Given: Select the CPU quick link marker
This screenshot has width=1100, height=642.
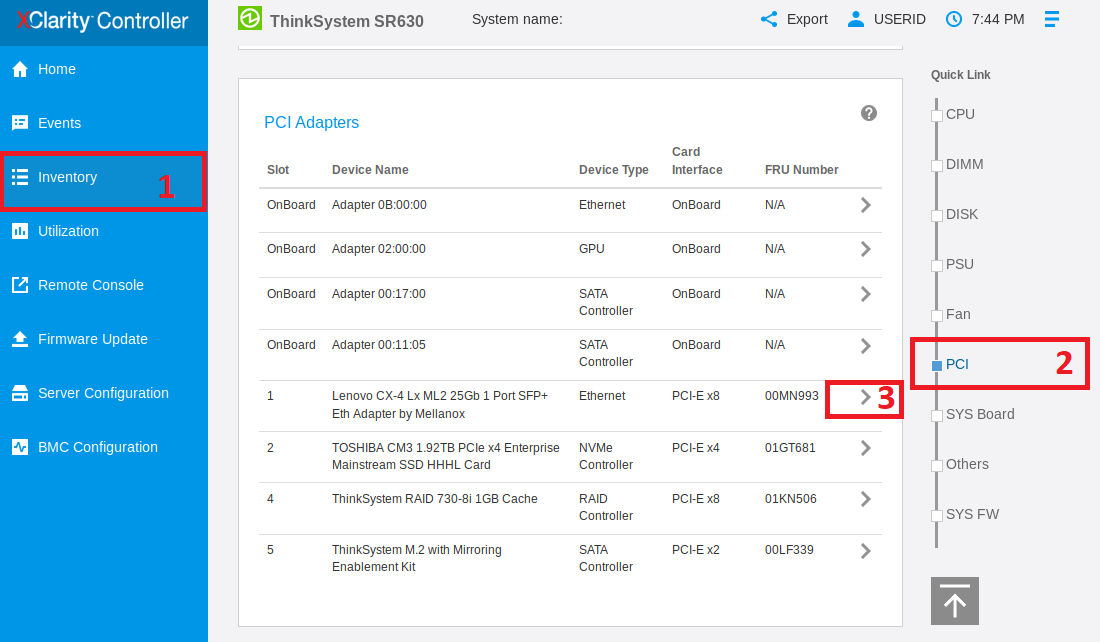Looking at the screenshot, I should 937,115.
